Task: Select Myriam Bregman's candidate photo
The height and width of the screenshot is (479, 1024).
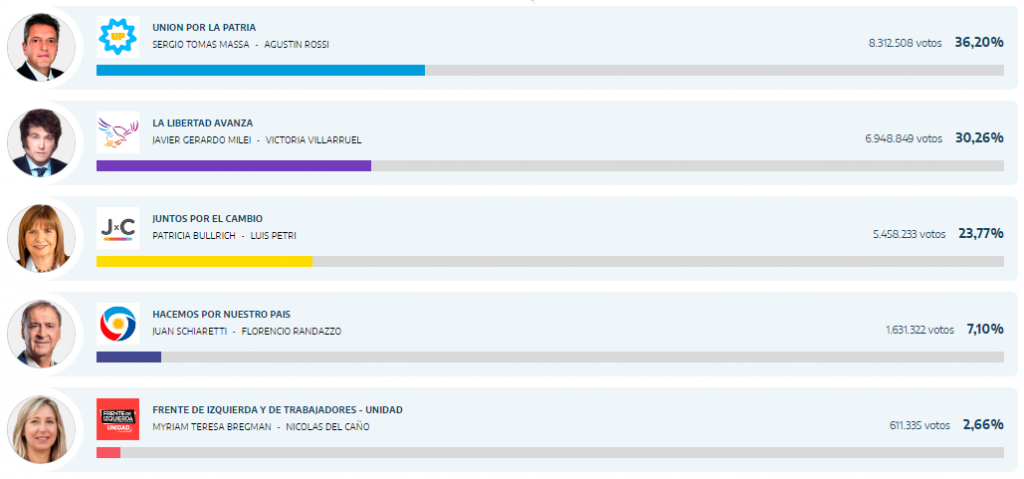Action: [41, 429]
